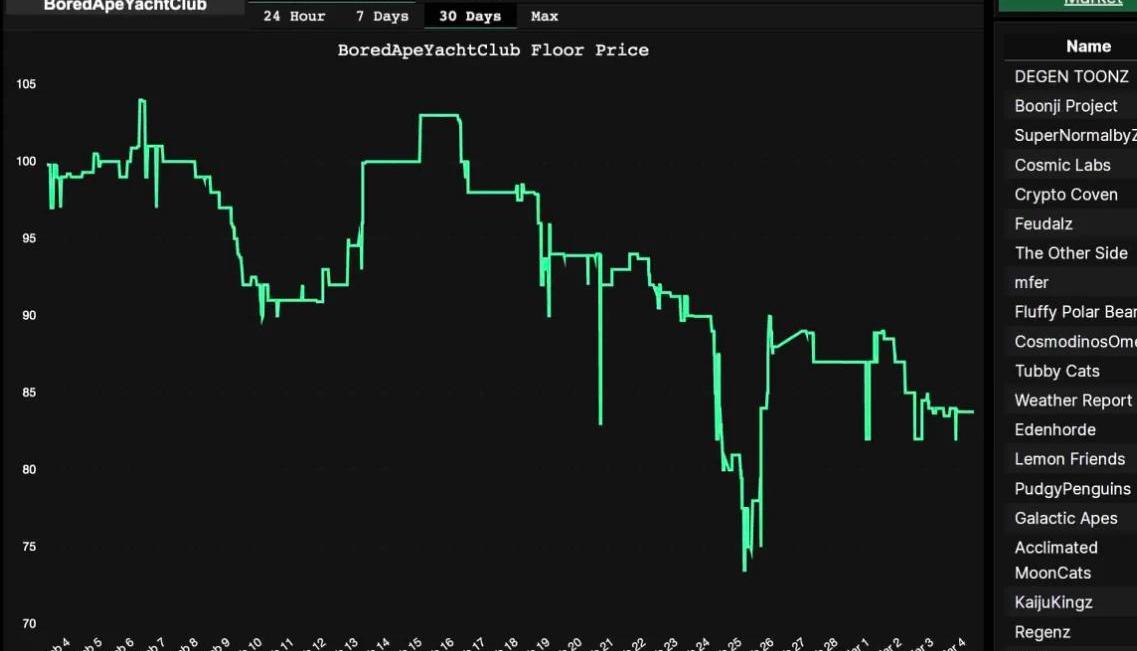Open DEGEN TOONZ collection in list
The image size is (1137, 651).
click(x=1071, y=76)
